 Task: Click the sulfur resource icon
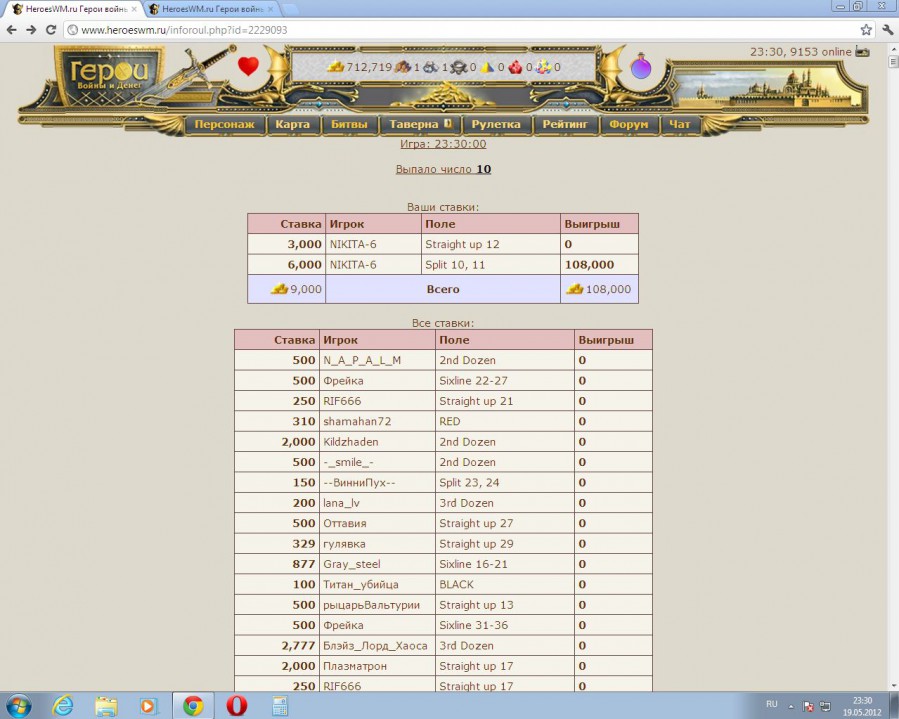coord(487,67)
